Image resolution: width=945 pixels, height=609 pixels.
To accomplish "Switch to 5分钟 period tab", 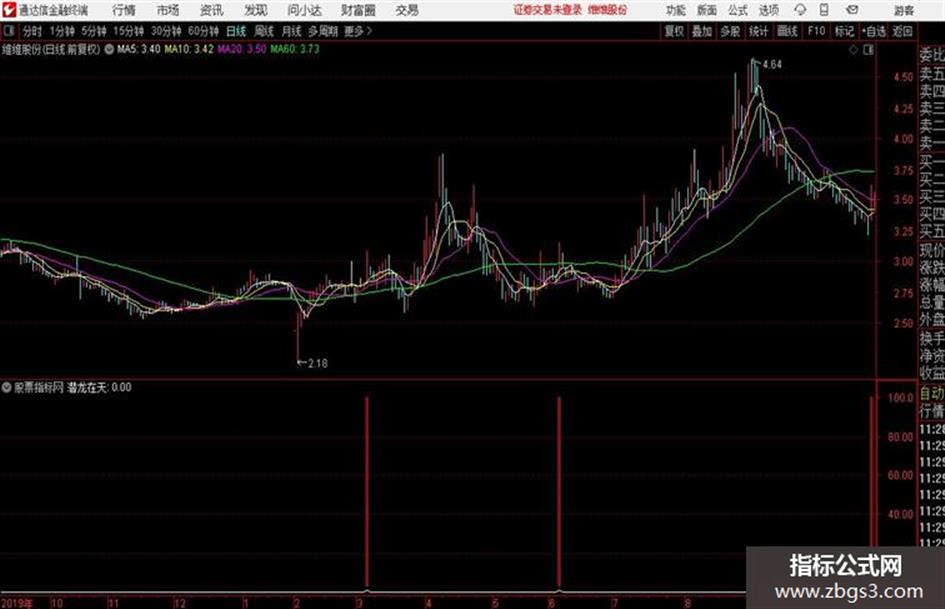I will point(94,31).
